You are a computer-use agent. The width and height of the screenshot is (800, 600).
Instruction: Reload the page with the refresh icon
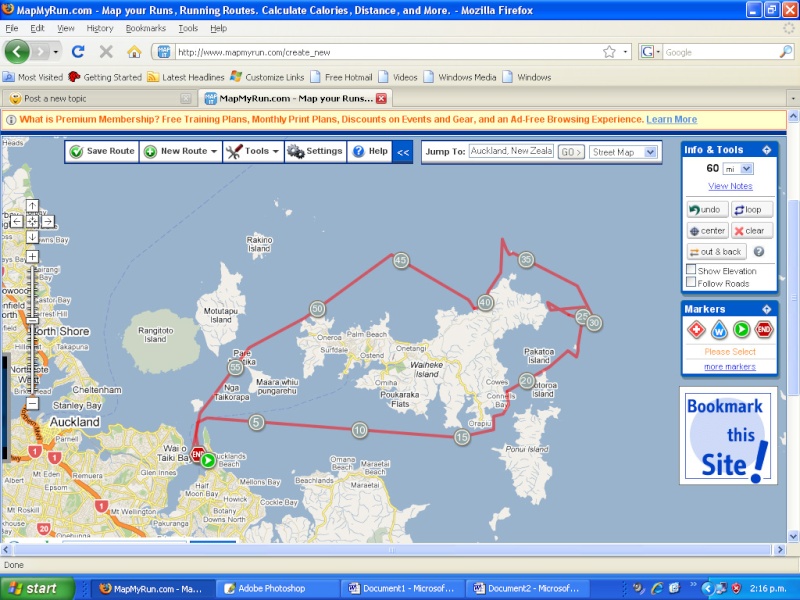pyautogui.click(x=78, y=52)
